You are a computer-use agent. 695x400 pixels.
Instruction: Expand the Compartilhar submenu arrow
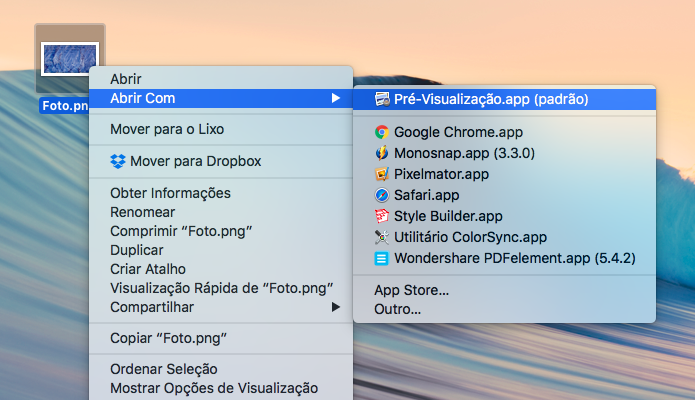pyautogui.click(x=336, y=307)
